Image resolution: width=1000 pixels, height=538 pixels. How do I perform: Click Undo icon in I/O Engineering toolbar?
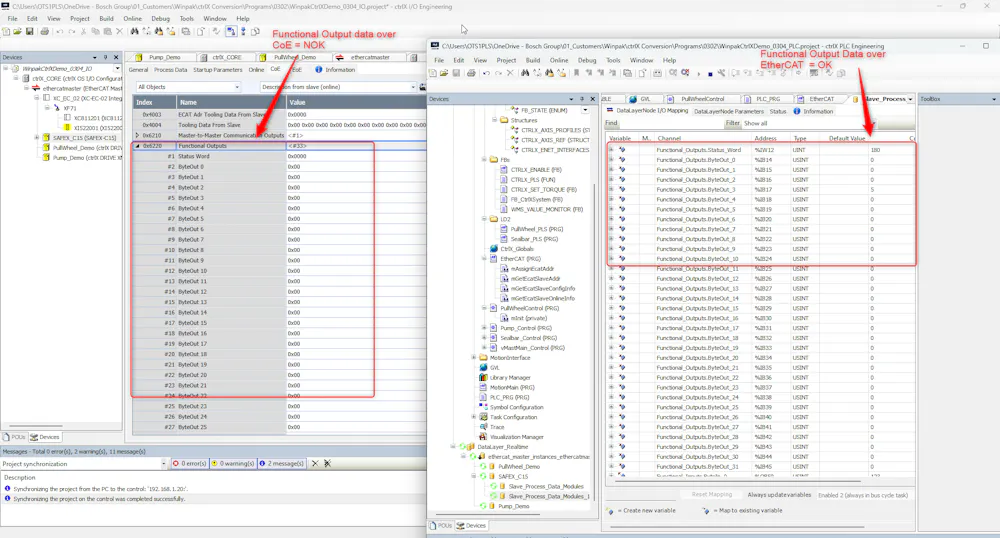(59, 31)
